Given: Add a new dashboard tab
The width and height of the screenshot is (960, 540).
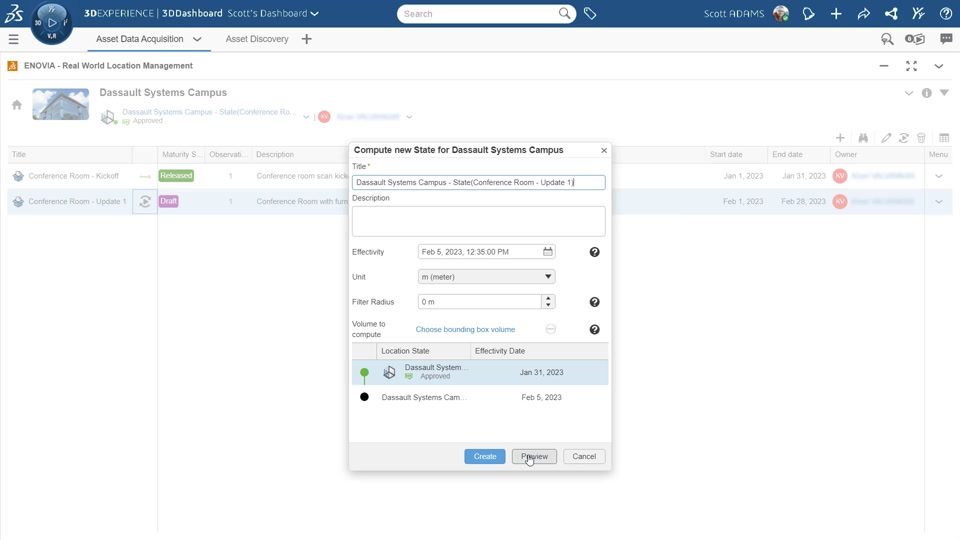Looking at the screenshot, I should 307,39.
